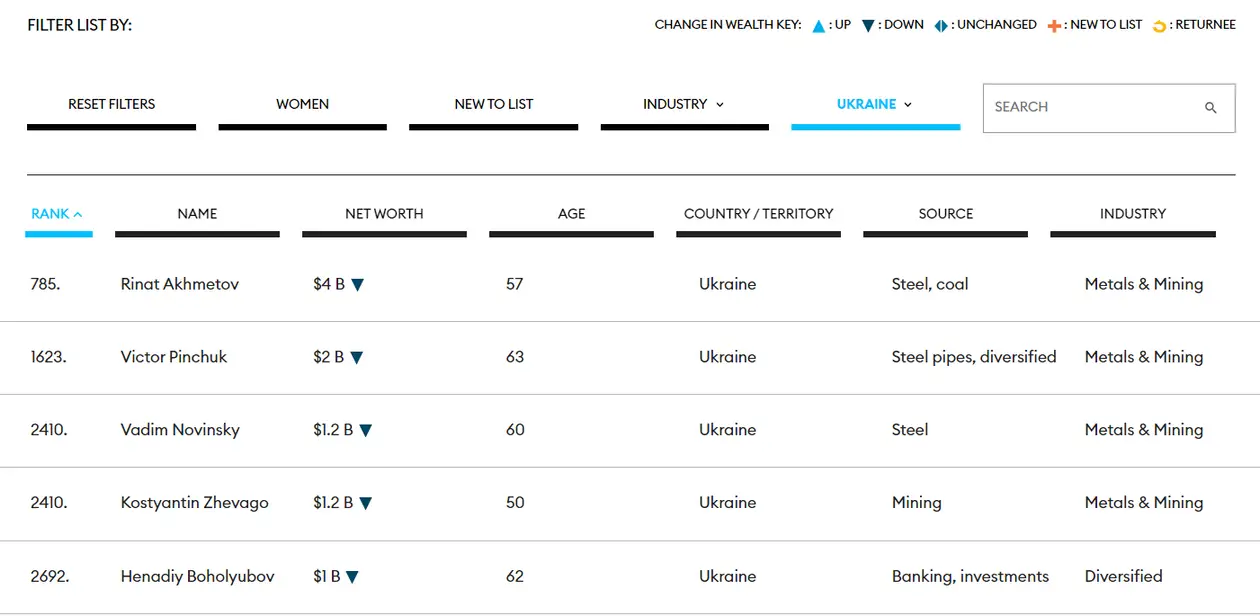Click the blue Up triangle in key

tap(819, 26)
